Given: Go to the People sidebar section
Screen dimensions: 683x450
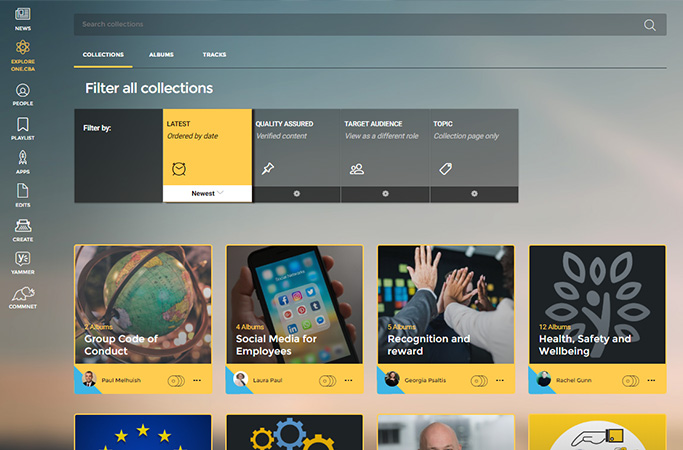Looking at the screenshot, I should coord(23,90).
